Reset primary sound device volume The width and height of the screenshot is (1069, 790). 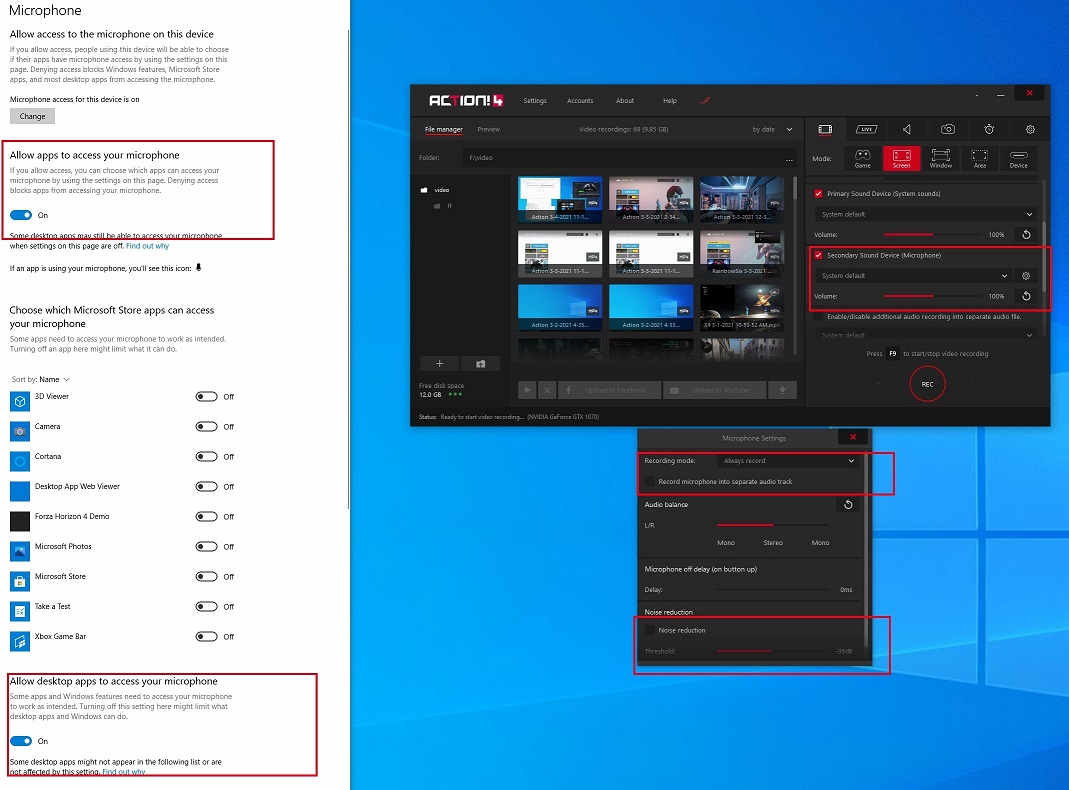[1026, 234]
